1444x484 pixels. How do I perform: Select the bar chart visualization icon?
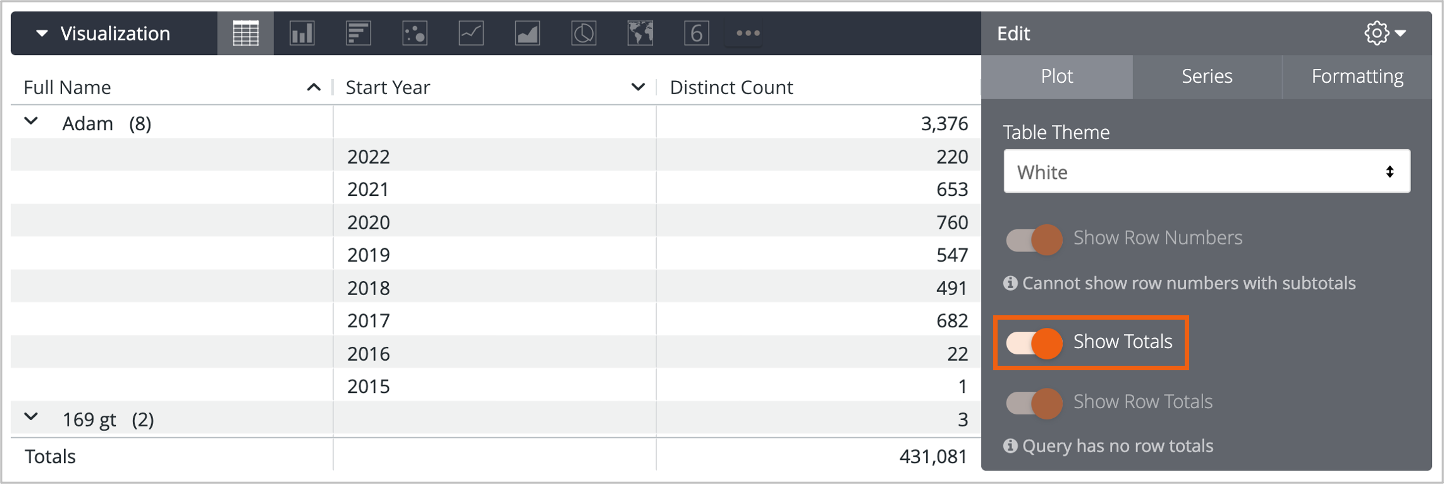coord(358,33)
